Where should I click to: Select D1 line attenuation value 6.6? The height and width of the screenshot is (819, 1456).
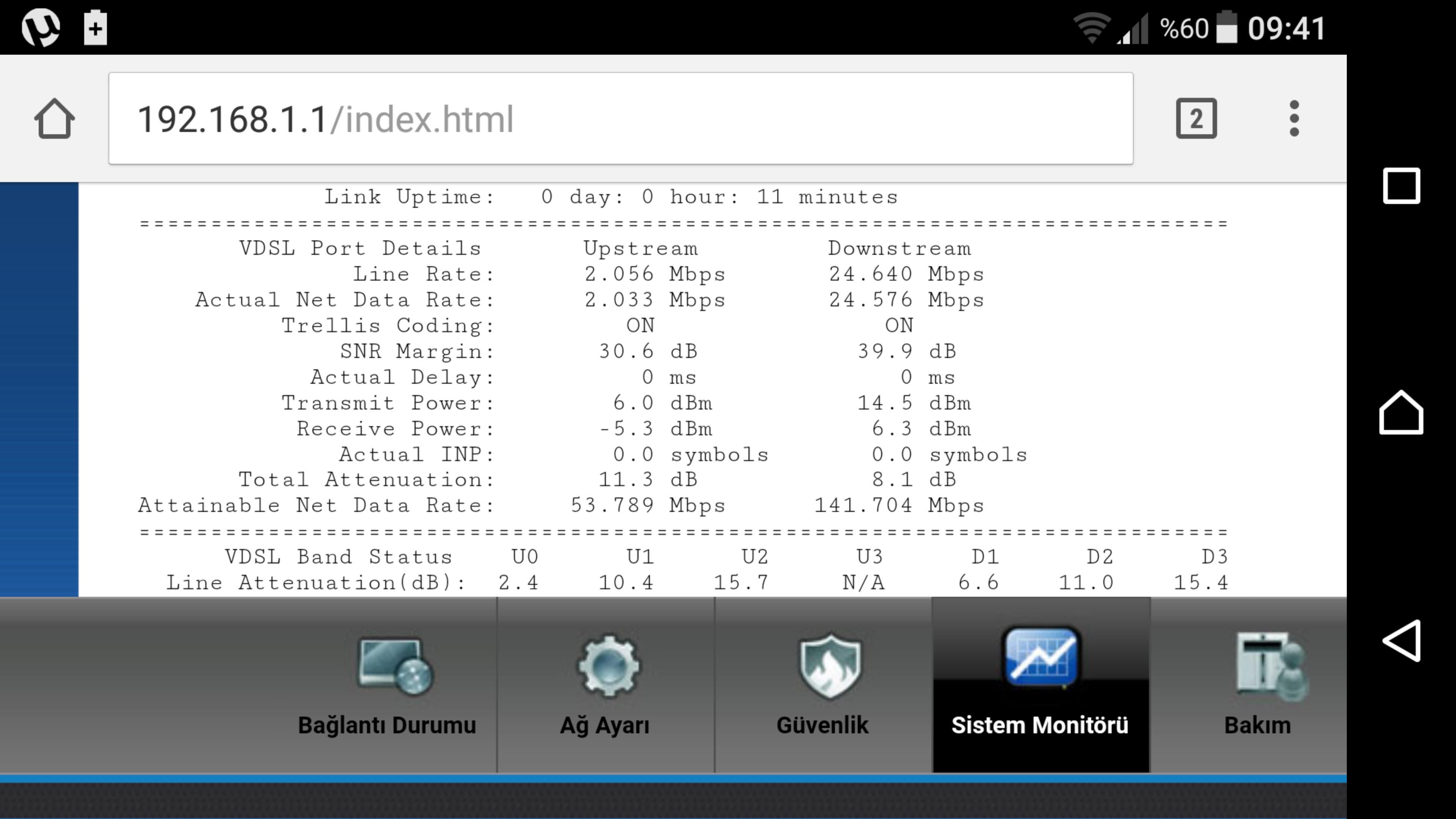(978, 583)
